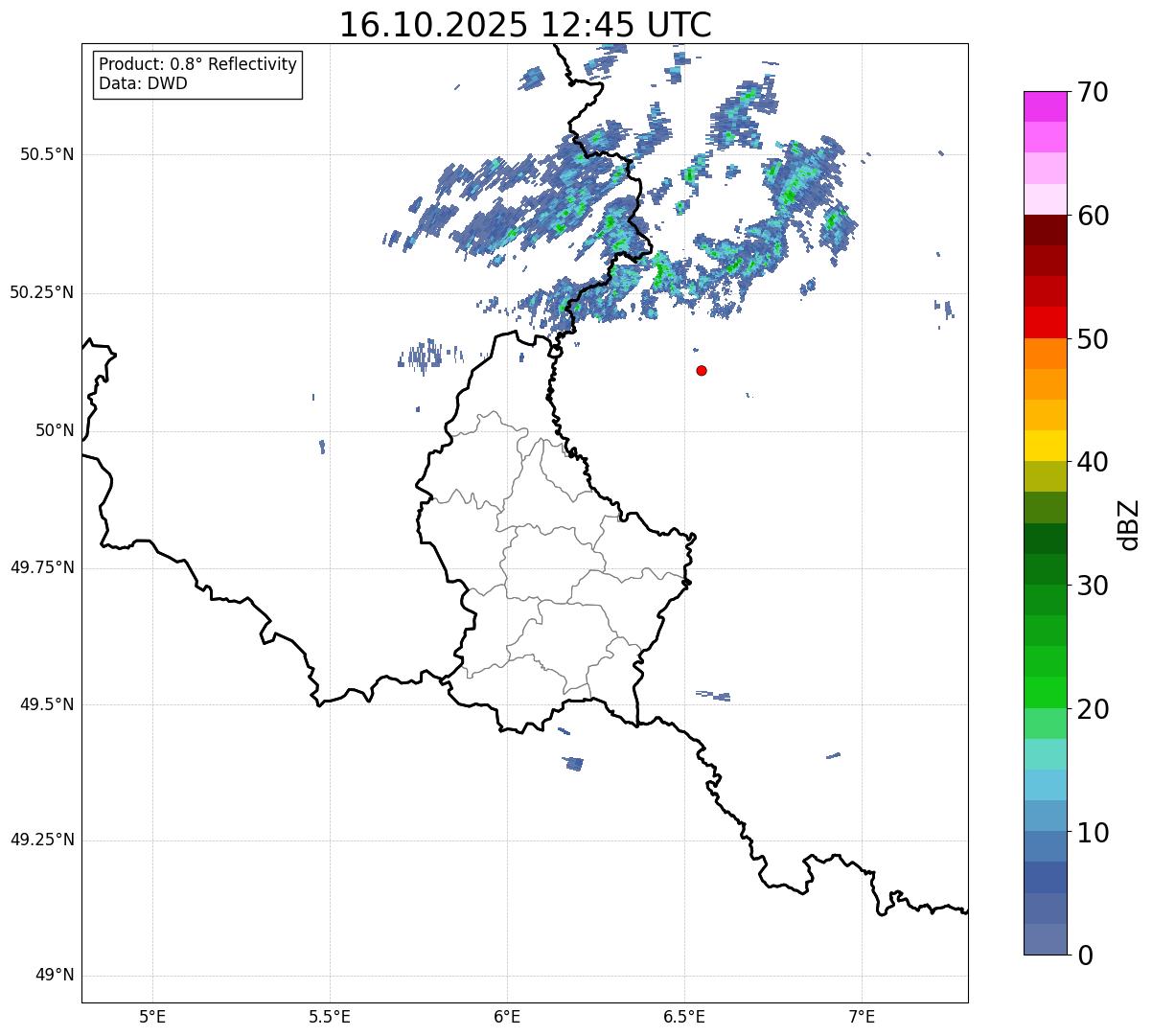1152x1036 pixels.
Task: Click the 7°E longitude label
Action: click(863, 1016)
